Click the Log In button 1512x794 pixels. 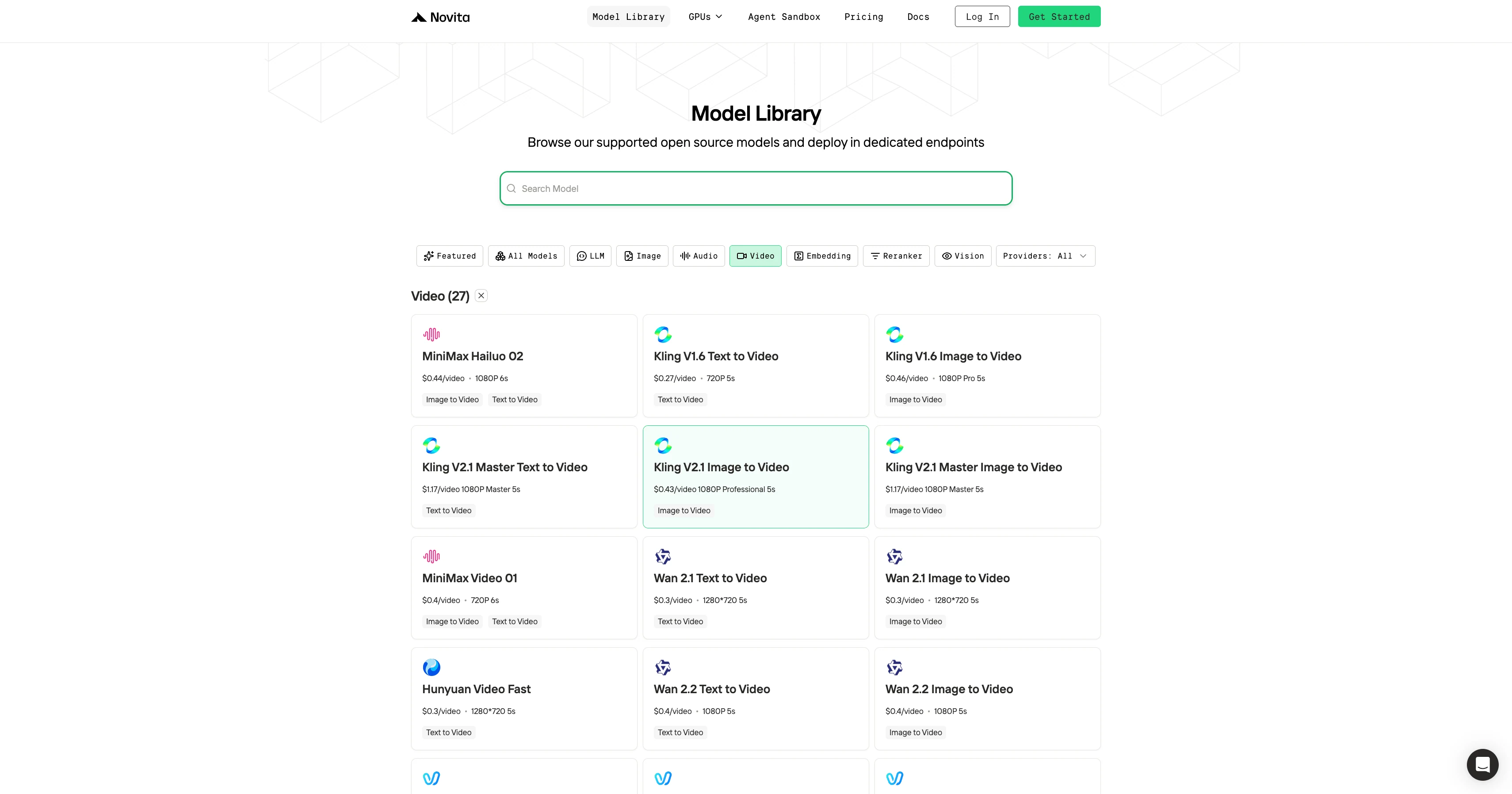point(982,16)
